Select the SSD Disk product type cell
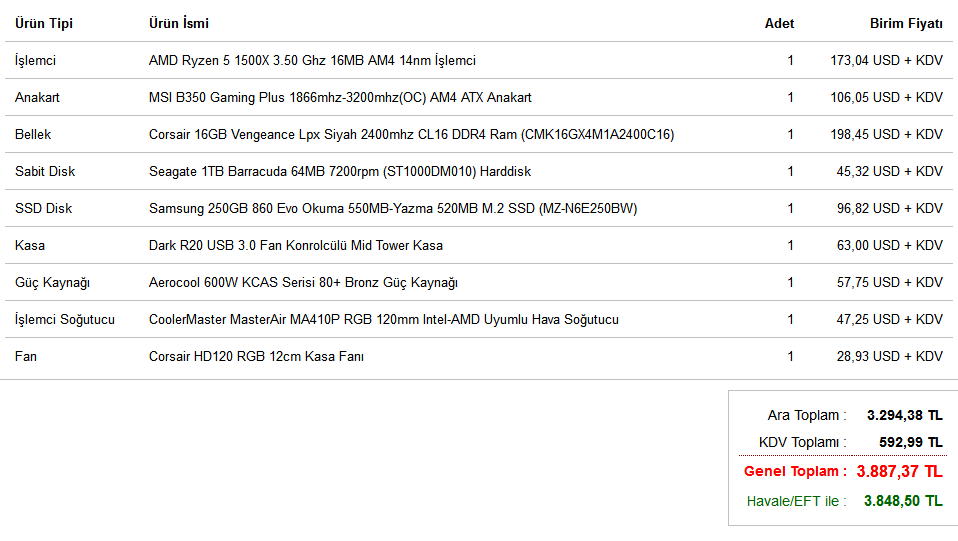The height and width of the screenshot is (541, 958). [x=43, y=208]
